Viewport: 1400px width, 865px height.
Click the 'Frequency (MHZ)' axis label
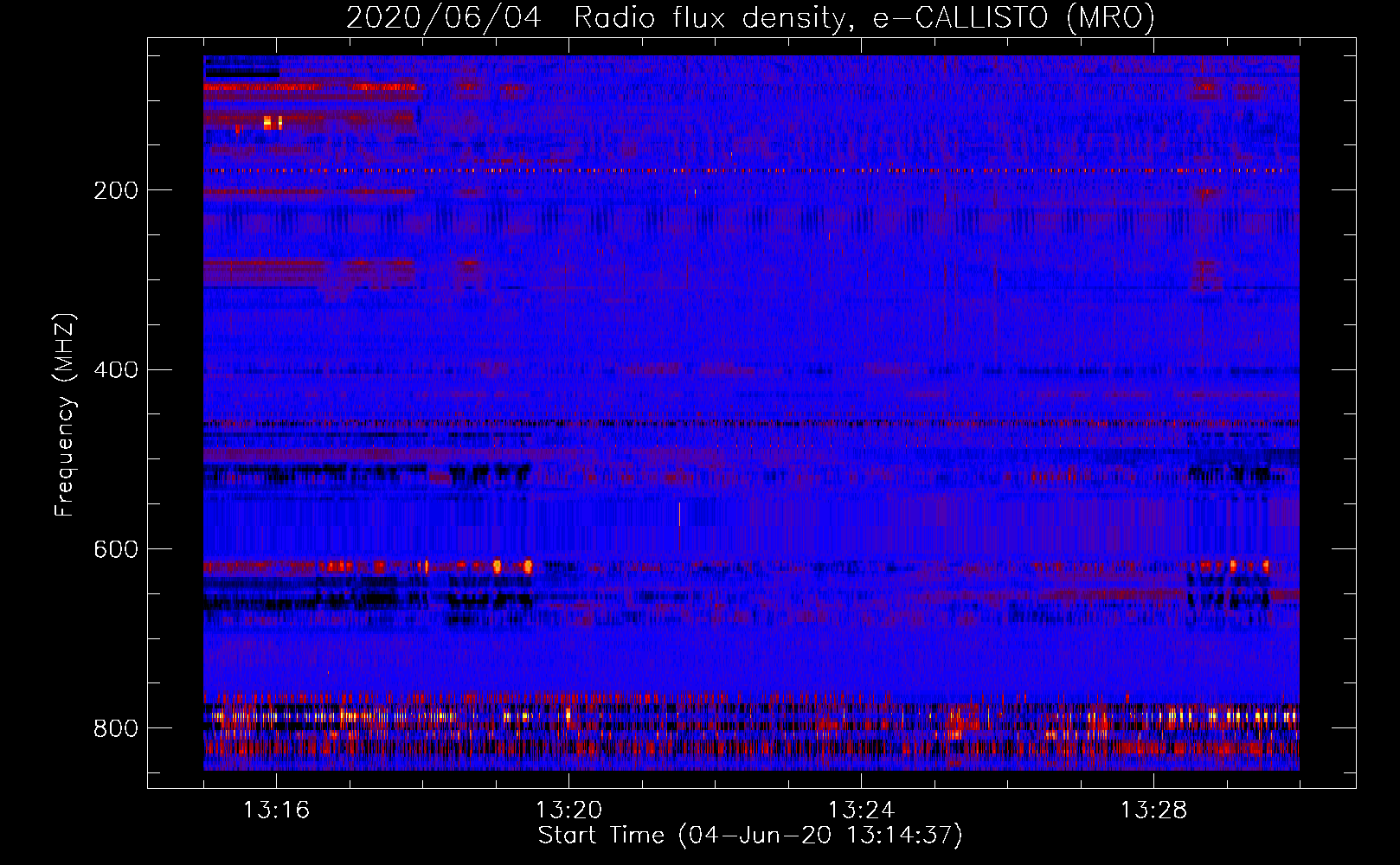[65, 415]
